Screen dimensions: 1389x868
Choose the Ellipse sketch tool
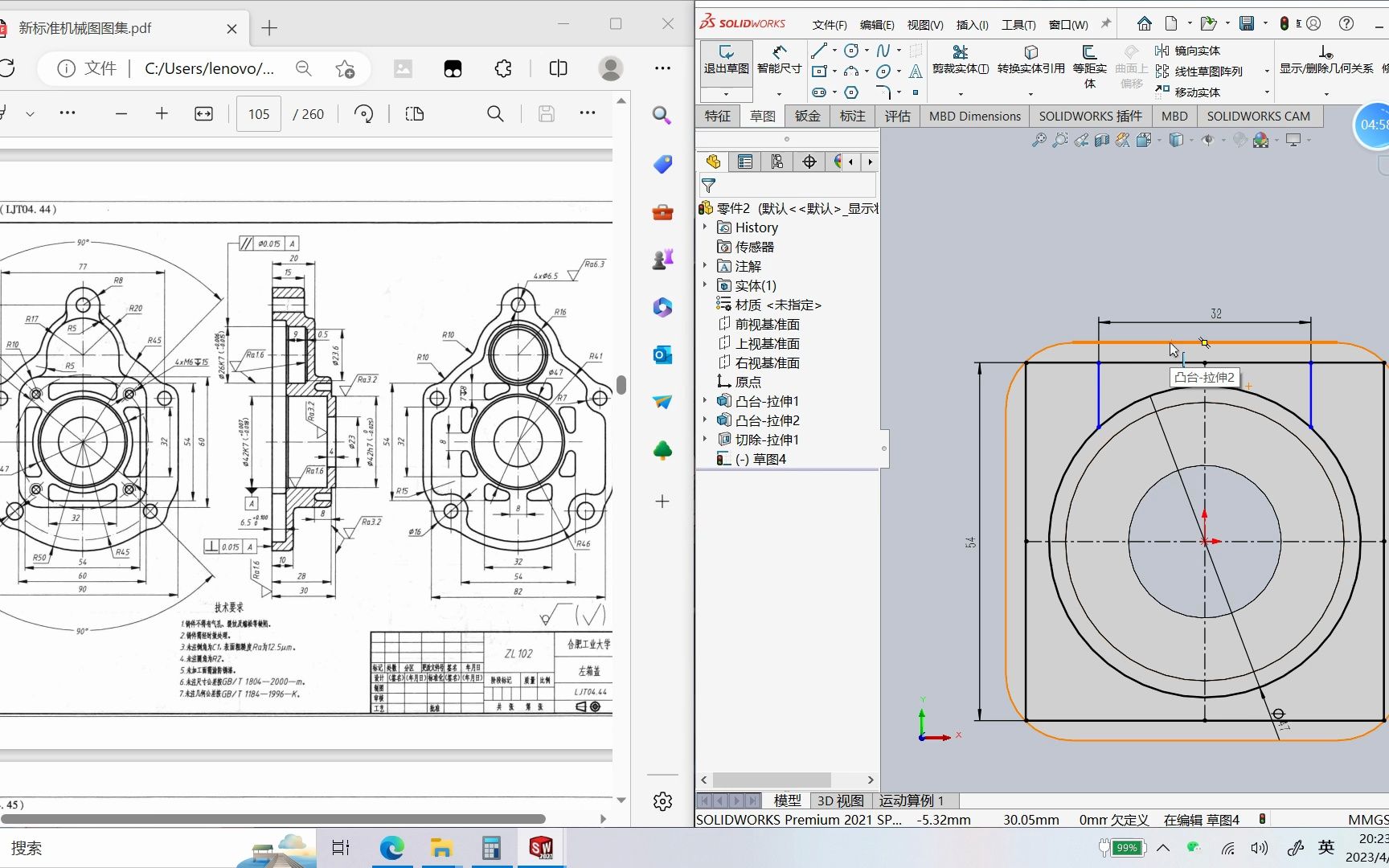click(883, 72)
